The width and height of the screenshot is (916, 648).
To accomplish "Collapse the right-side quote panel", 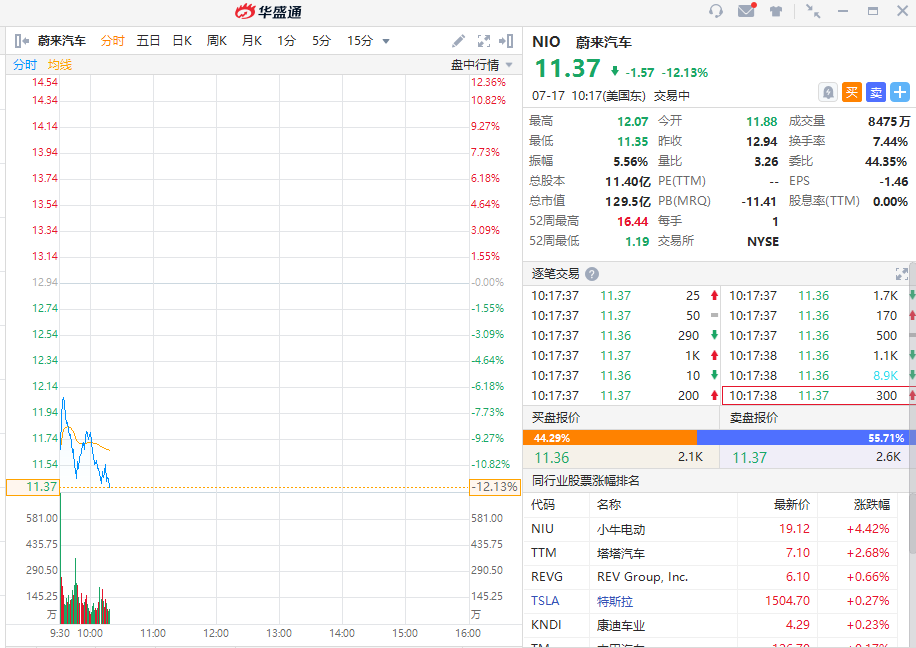I will 507,41.
